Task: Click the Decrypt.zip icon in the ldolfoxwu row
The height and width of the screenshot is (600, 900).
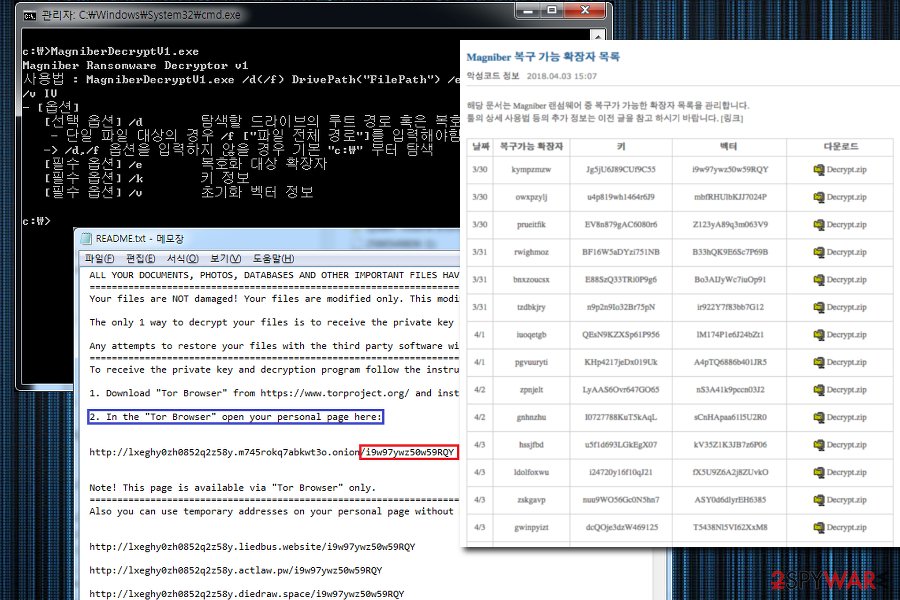Action: coord(819,473)
